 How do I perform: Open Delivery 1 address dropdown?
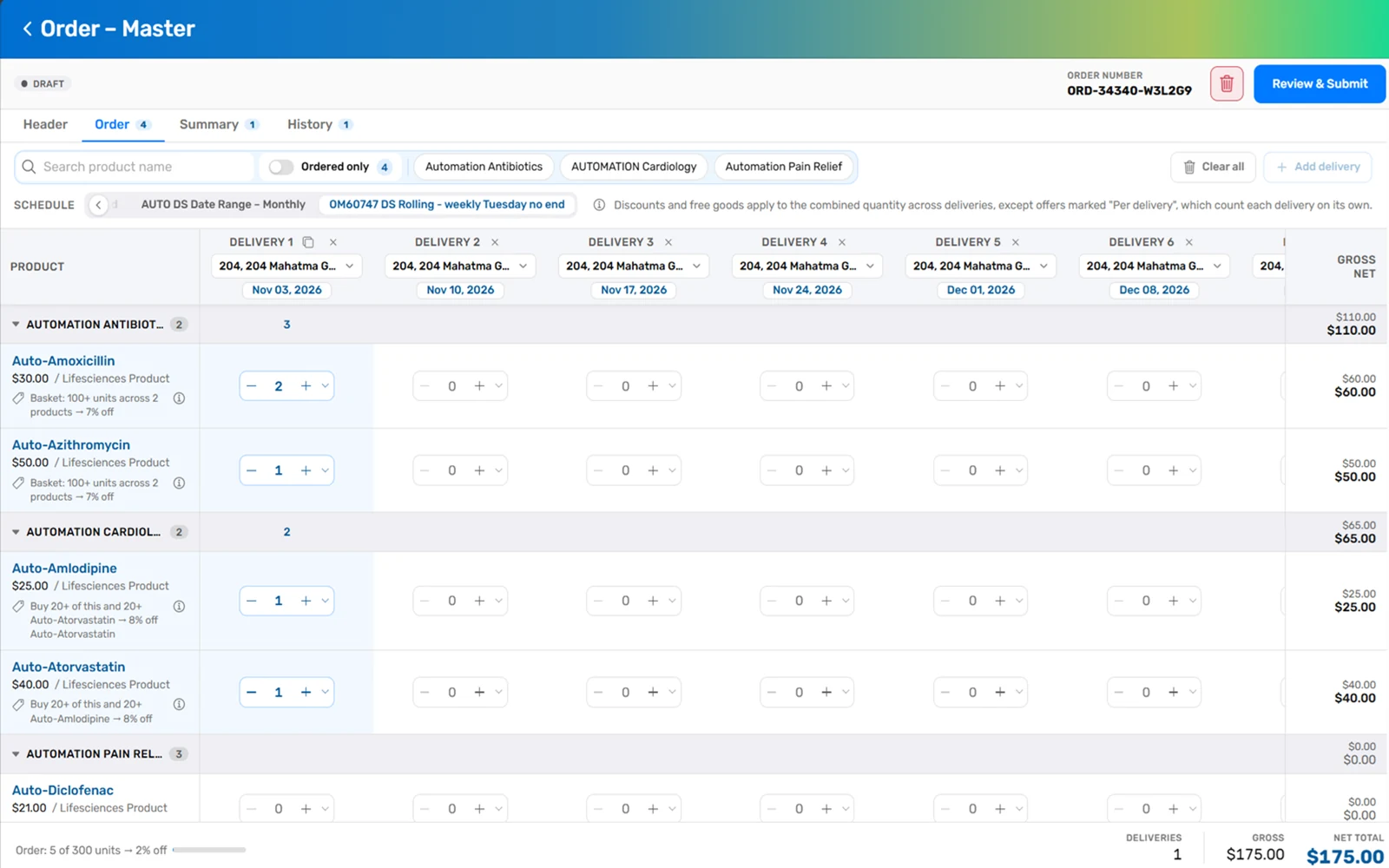pos(286,266)
